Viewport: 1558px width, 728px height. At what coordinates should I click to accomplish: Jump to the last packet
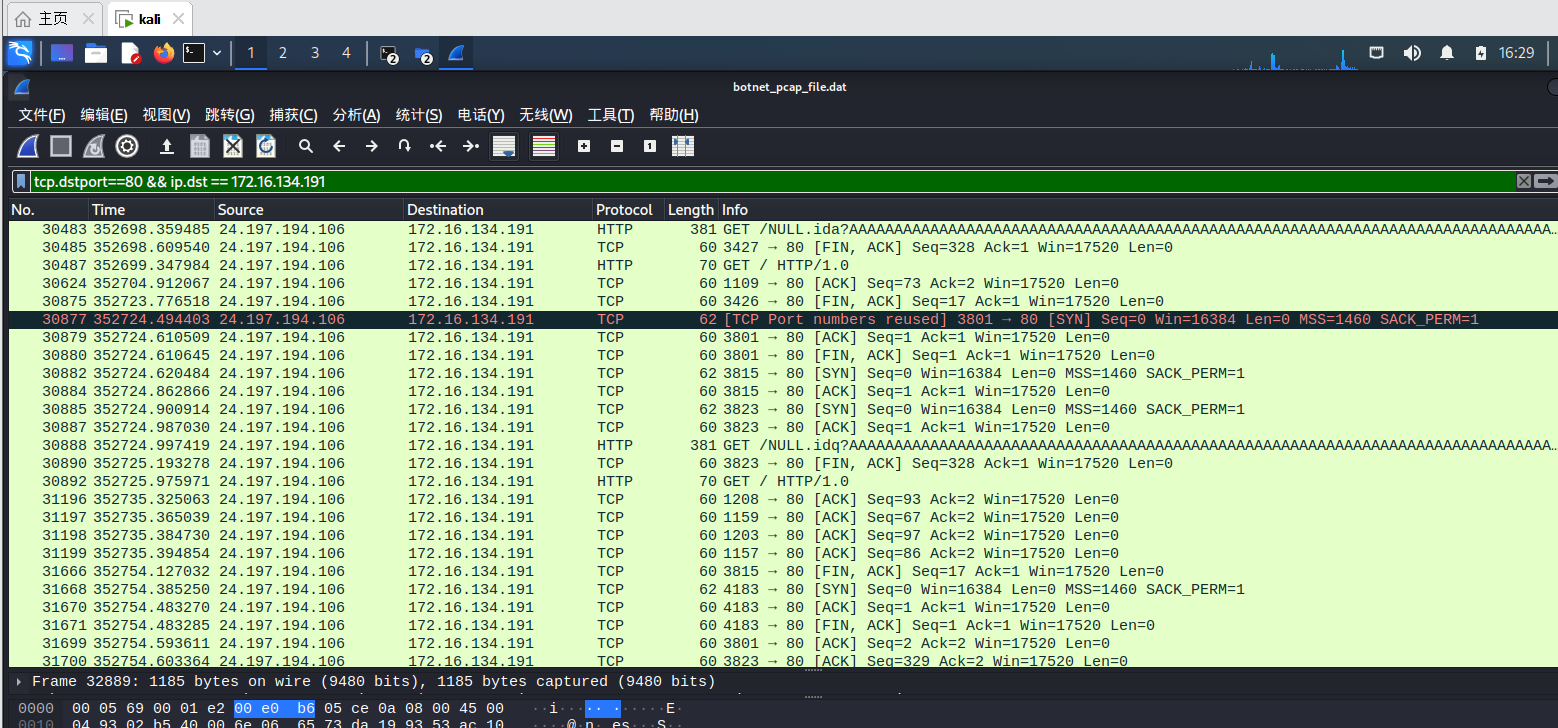471,146
